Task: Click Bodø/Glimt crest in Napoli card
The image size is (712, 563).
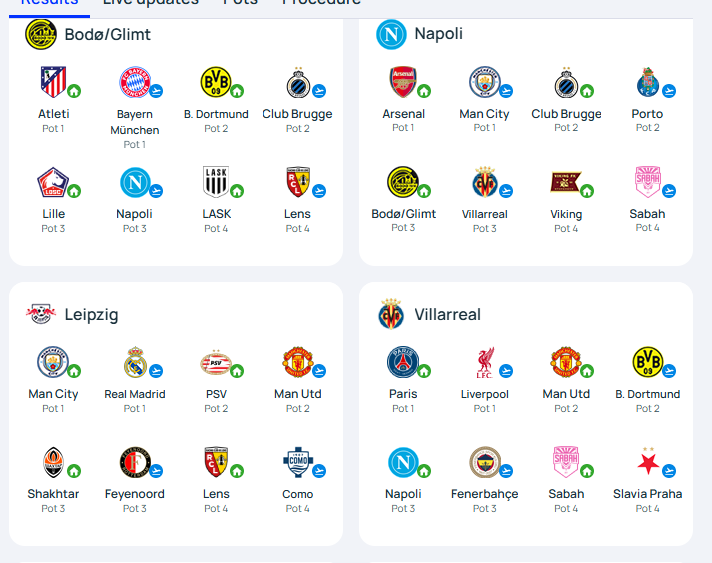Action: pyautogui.click(x=403, y=182)
